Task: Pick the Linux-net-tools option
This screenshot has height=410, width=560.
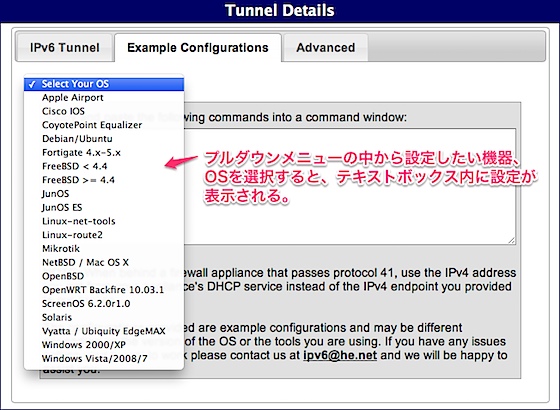Action: [104, 221]
